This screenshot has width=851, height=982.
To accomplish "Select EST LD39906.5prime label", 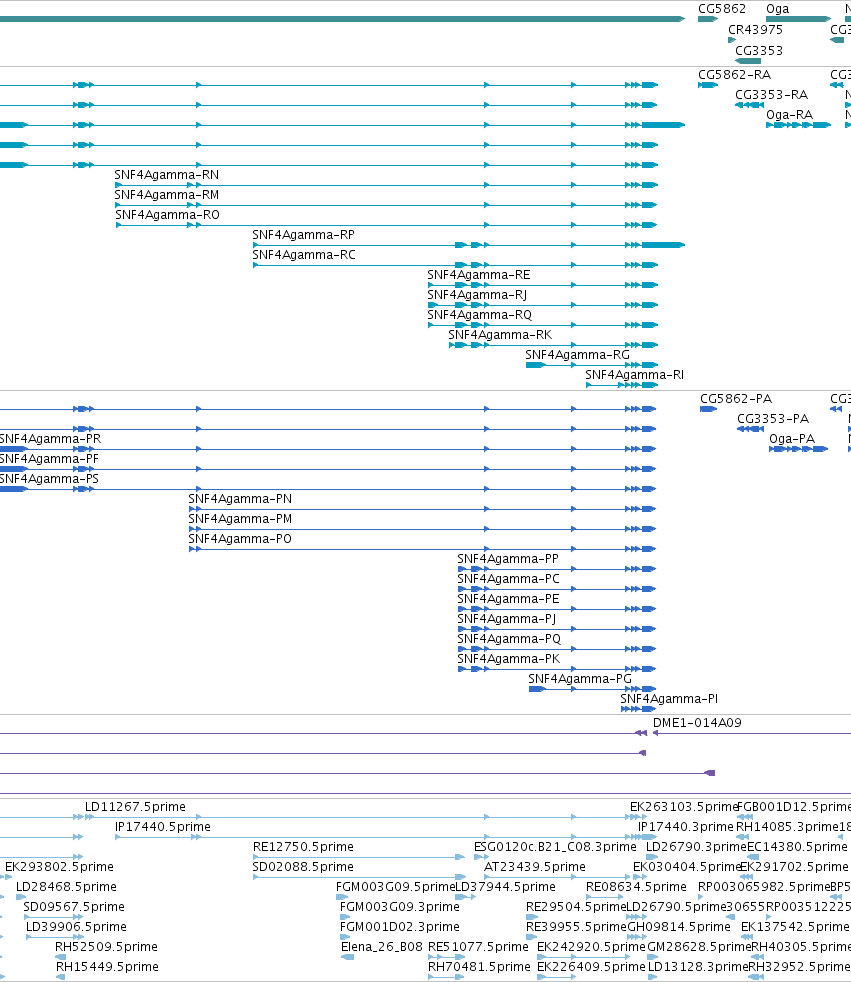I will click(76, 928).
